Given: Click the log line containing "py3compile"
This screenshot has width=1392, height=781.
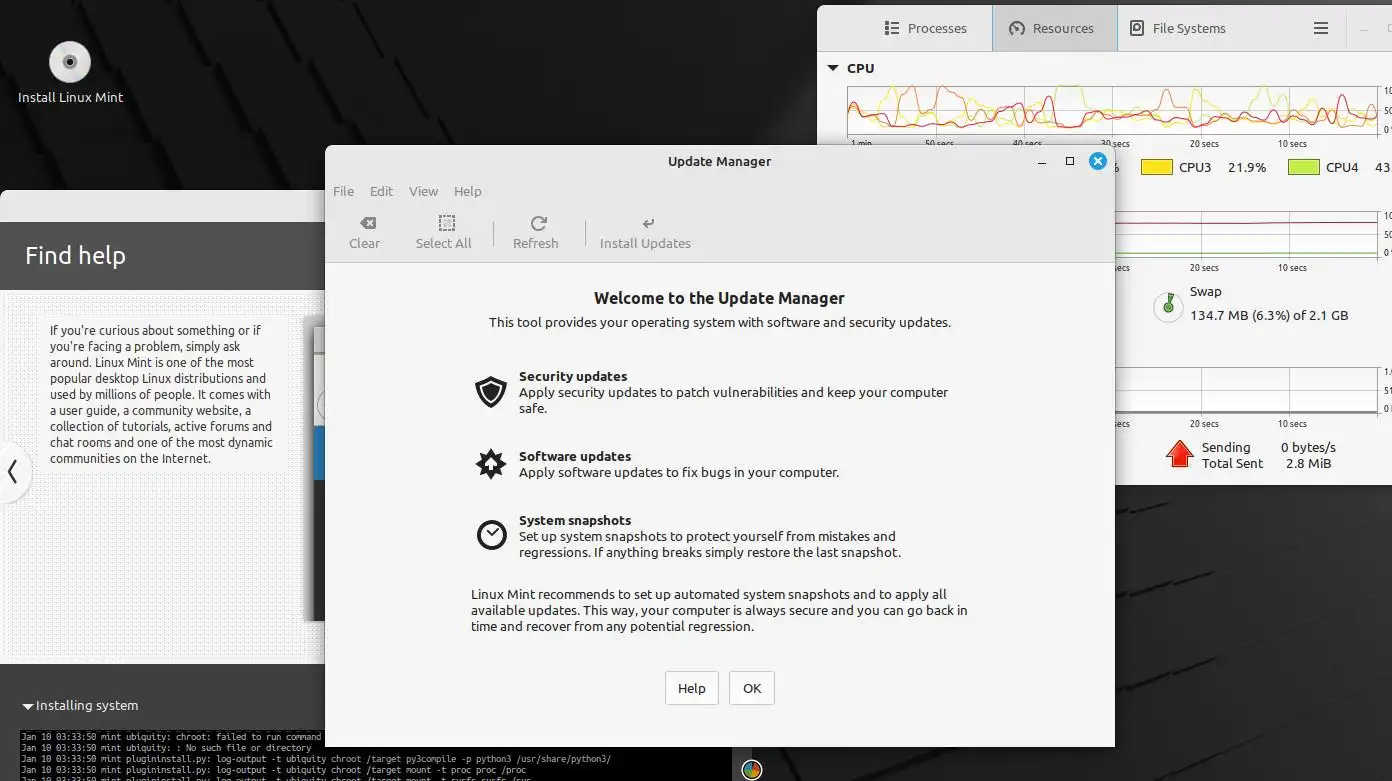Looking at the screenshot, I should [316, 759].
